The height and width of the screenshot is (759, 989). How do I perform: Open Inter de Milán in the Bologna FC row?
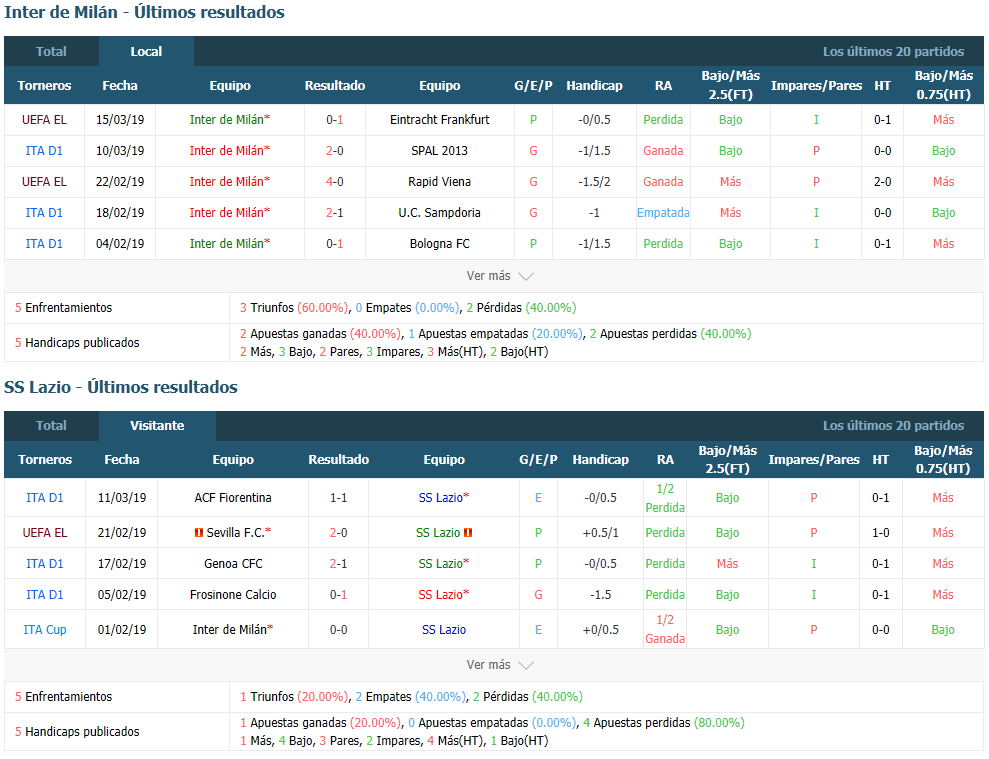click(226, 244)
